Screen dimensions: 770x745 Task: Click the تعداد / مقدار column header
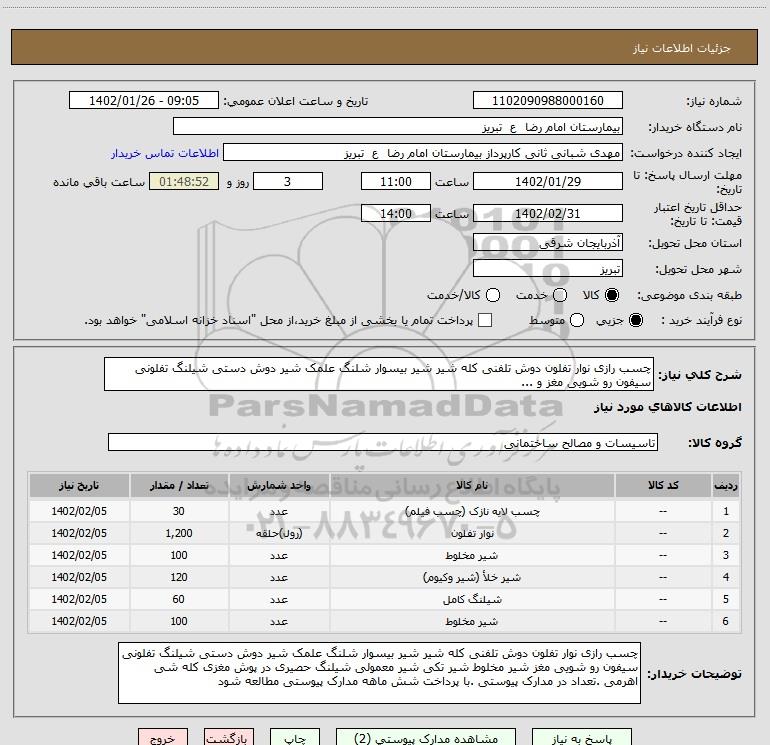coord(179,485)
